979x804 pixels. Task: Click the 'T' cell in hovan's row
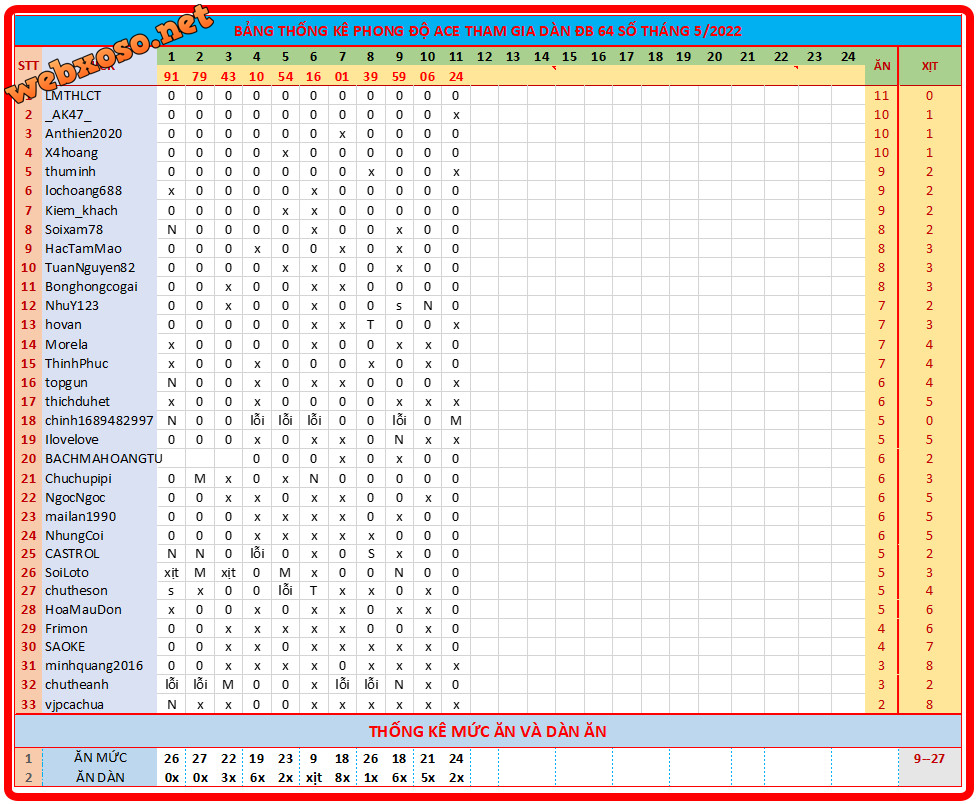(x=370, y=325)
